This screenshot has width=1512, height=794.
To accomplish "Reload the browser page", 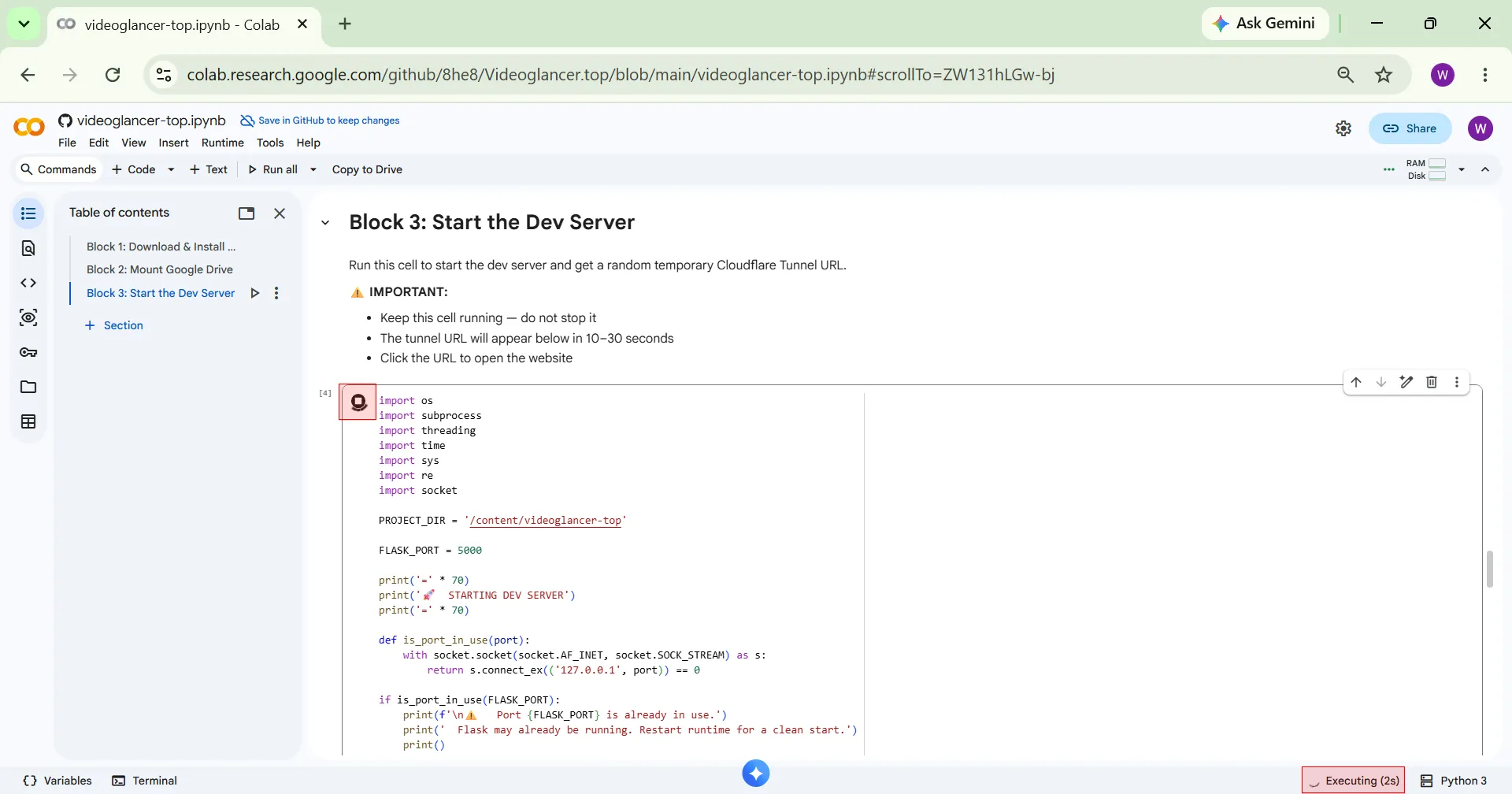I will 113,75.
